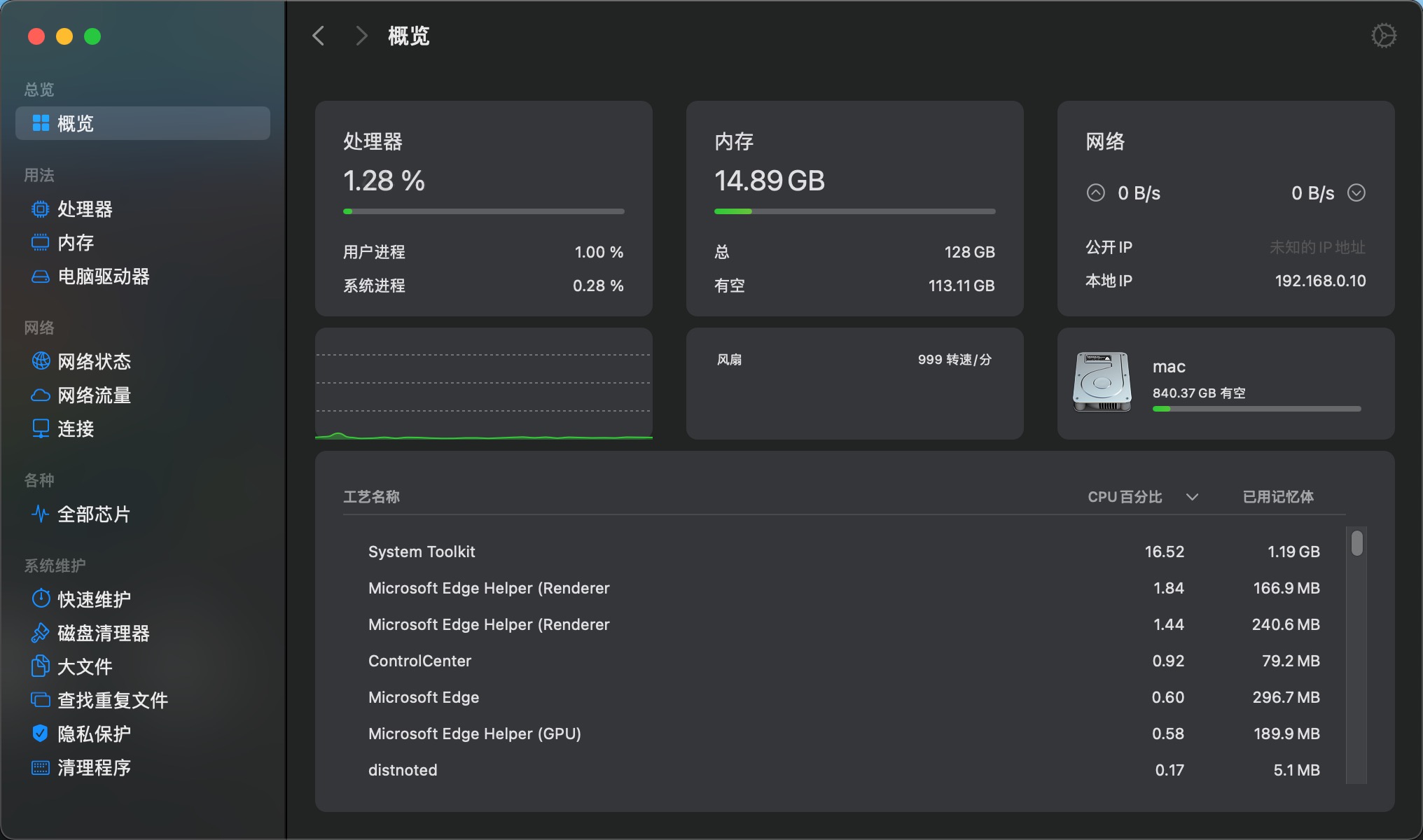Viewport: 1423px width, 840px height.
Task: Click Edge Helper (Renderer row with 240.6 MB
Action: [x=844, y=624]
